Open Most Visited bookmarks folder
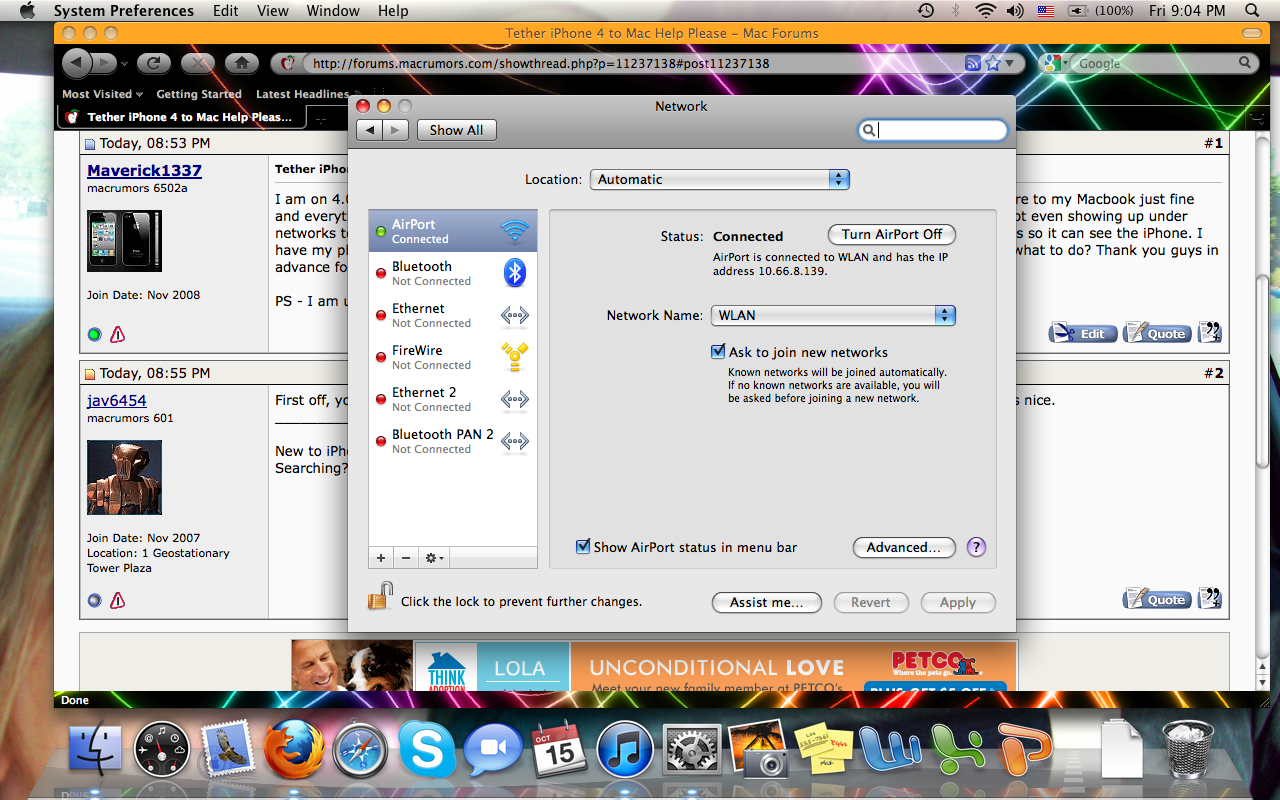 (x=103, y=94)
